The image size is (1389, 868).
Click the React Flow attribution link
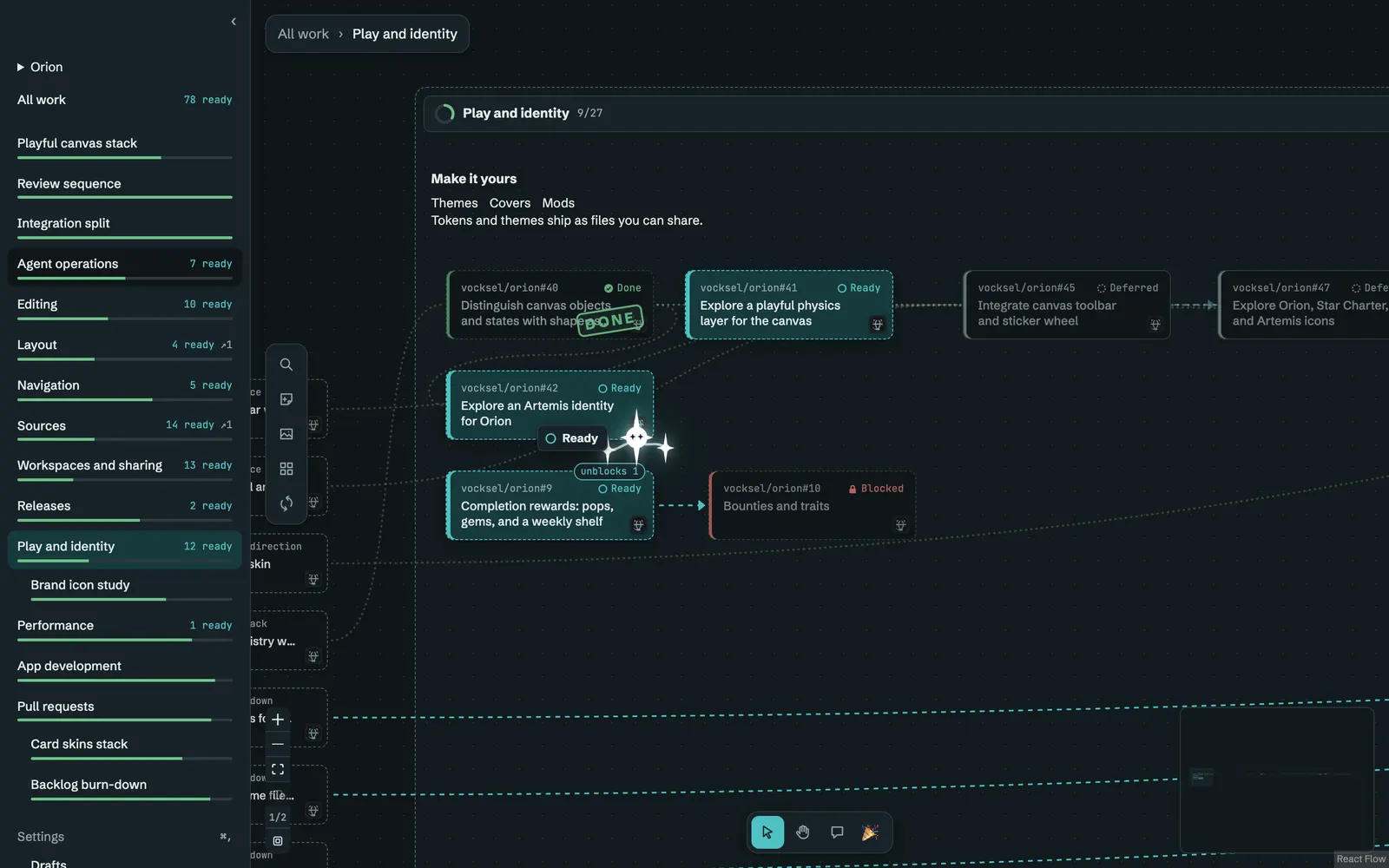click(x=1360, y=859)
